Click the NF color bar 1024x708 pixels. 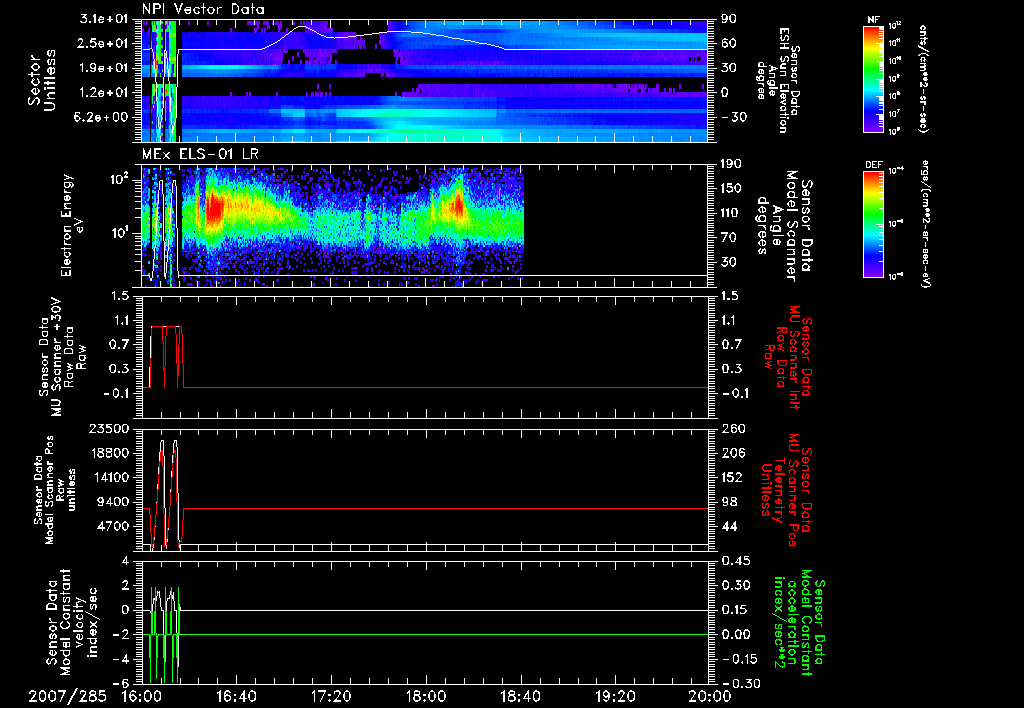(x=874, y=79)
